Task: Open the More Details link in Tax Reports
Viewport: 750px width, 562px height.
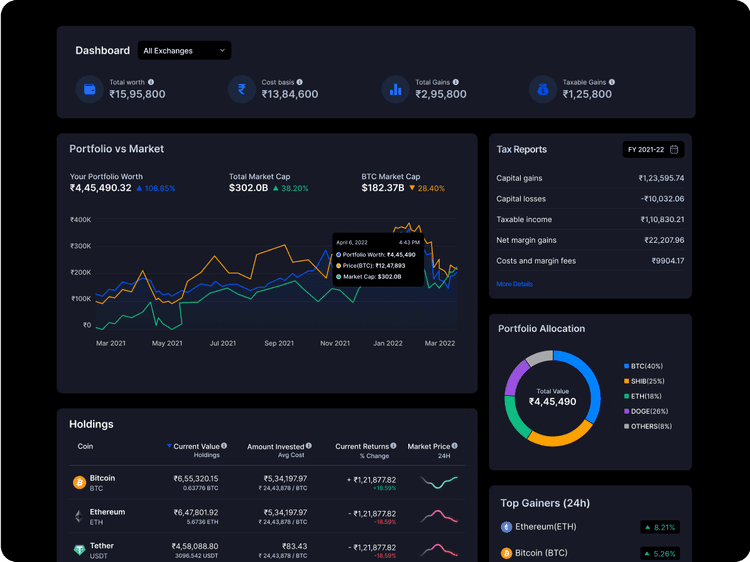Action: pos(514,284)
